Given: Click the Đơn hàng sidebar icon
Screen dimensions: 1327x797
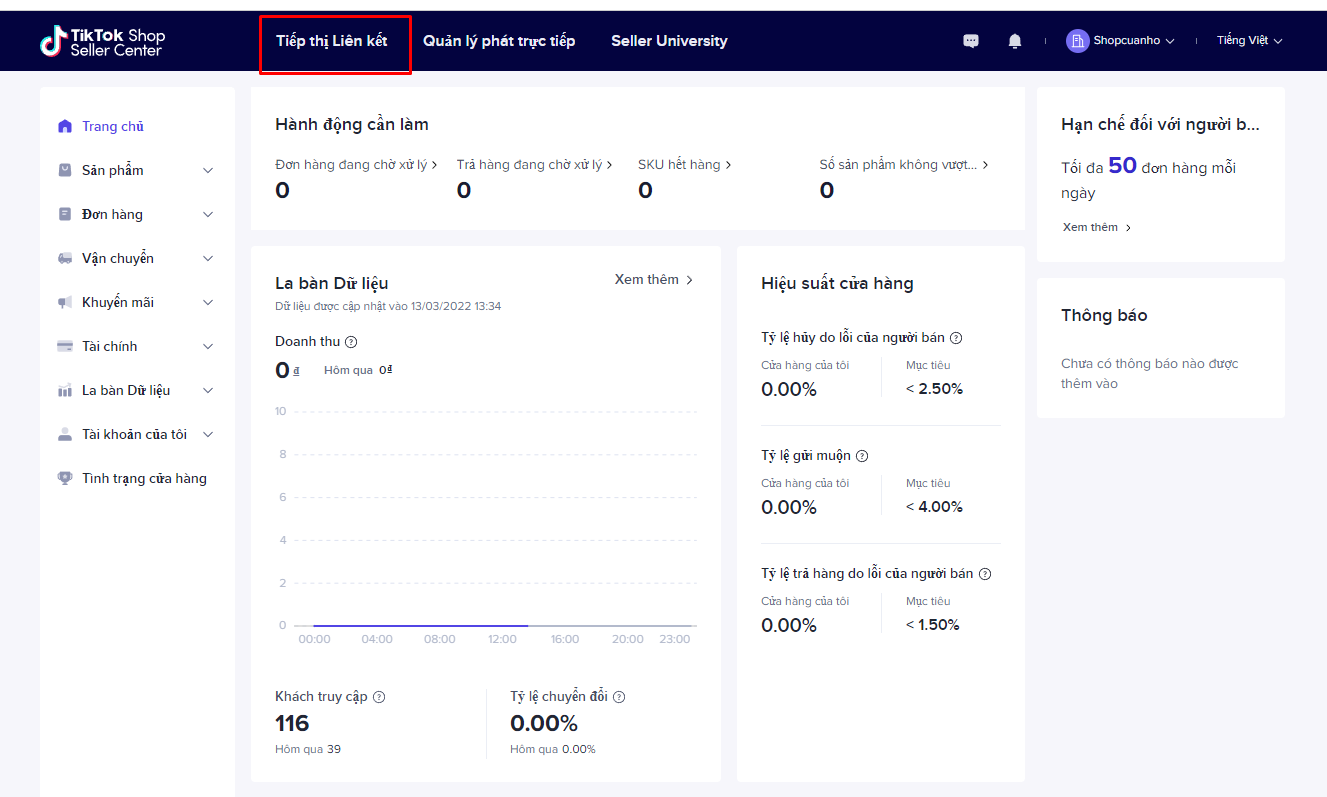Looking at the screenshot, I should tap(65, 214).
